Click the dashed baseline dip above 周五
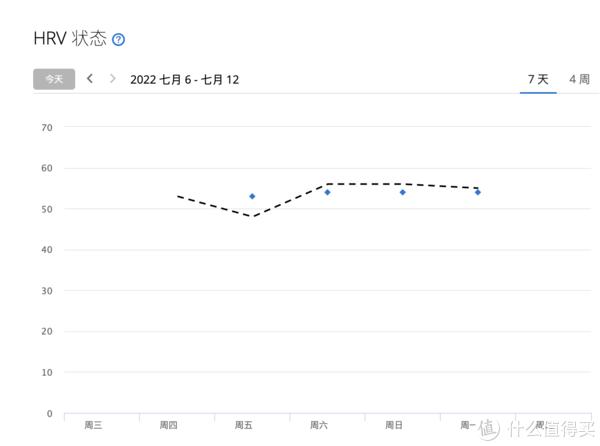The height and width of the screenshot is (446, 600). (252, 216)
